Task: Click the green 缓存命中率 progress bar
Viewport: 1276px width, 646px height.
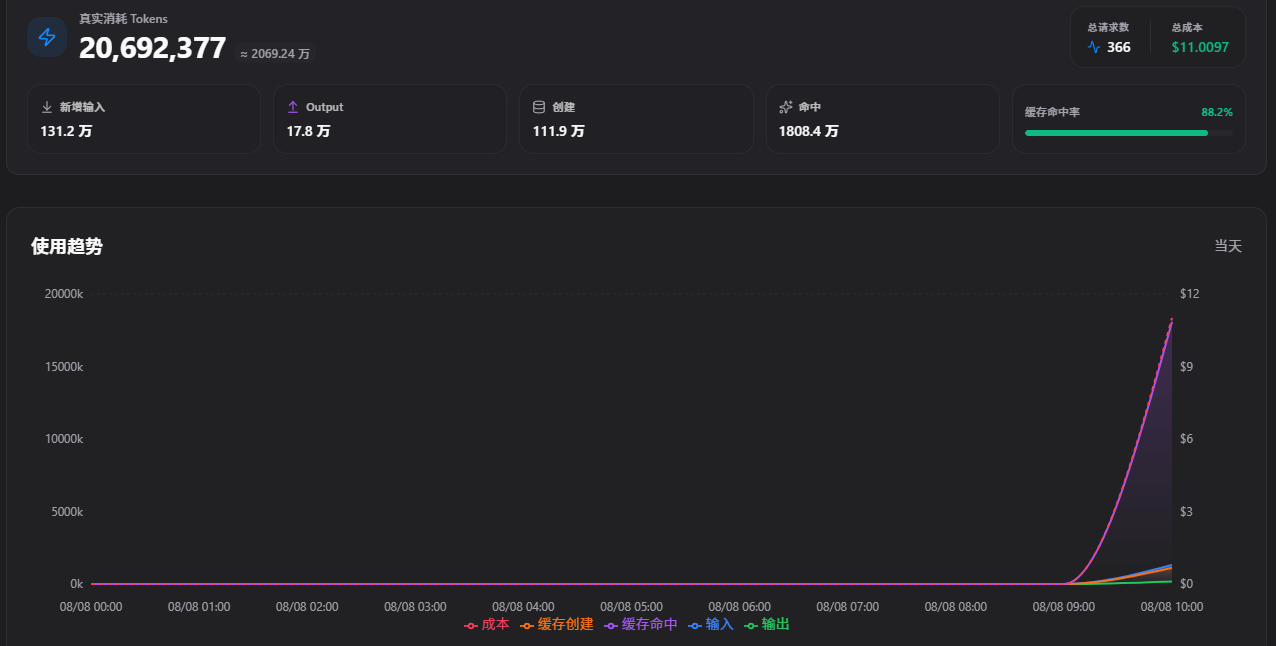Action: pyautogui.click(x=1128, y=133)
